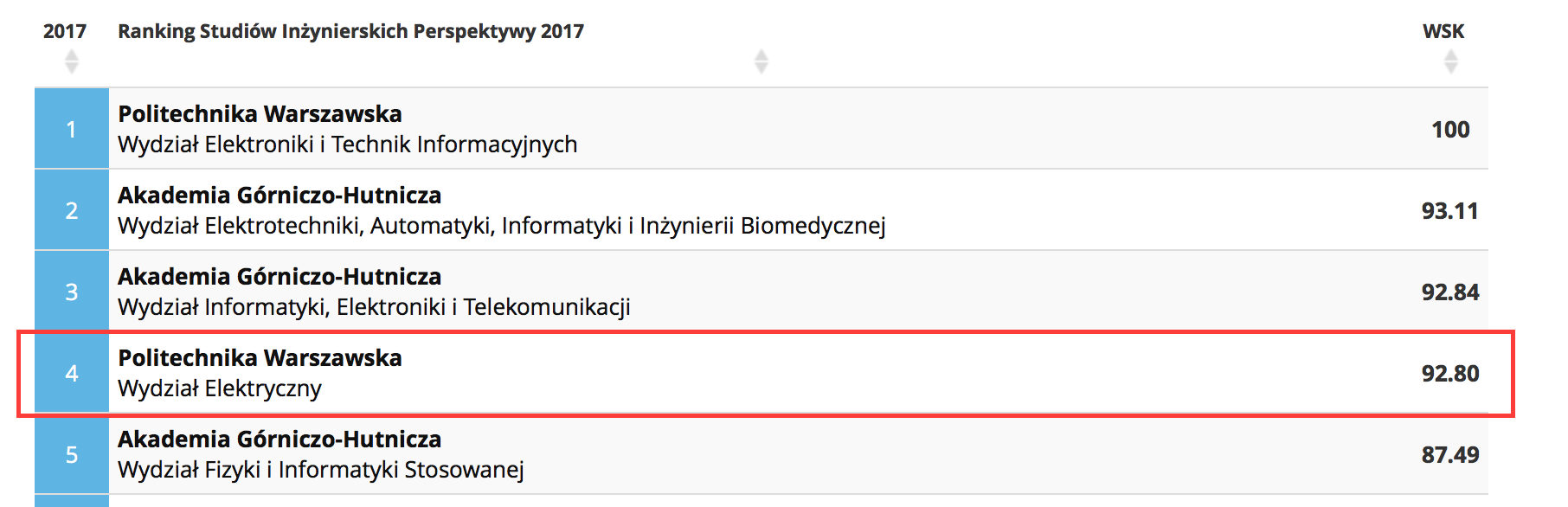Open Politechnika Warszawska in rank 1 row
This screenshot has height=507, width=1568.
click(x=260, y=114)
